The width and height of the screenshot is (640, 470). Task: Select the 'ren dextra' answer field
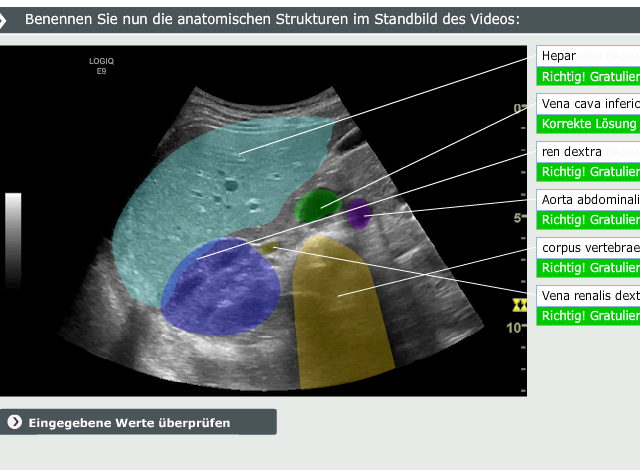click(x=588, y=151)
